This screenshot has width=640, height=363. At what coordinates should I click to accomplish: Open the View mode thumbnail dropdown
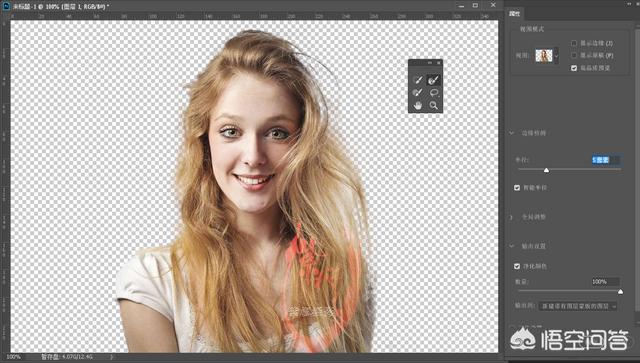point(556,55)
